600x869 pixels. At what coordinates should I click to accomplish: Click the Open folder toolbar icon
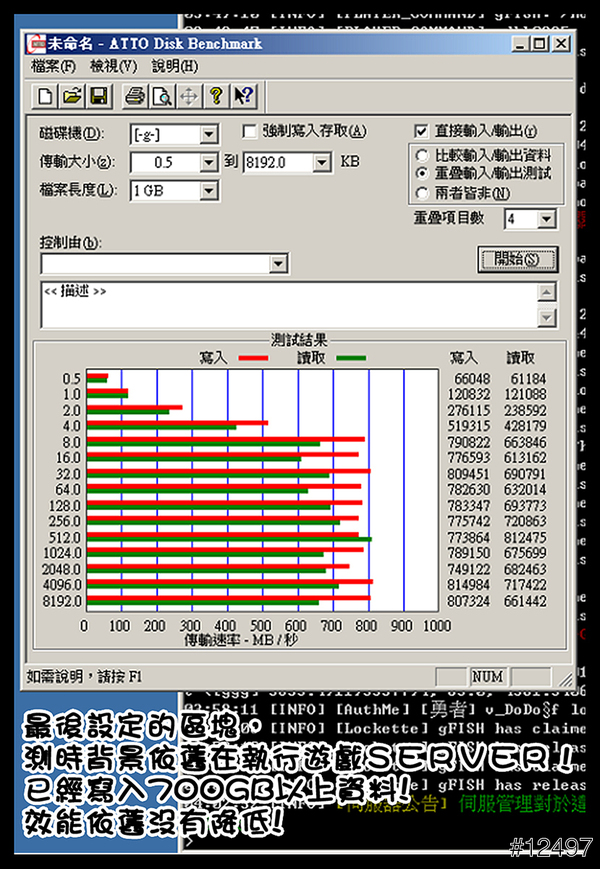pos(72,96)
